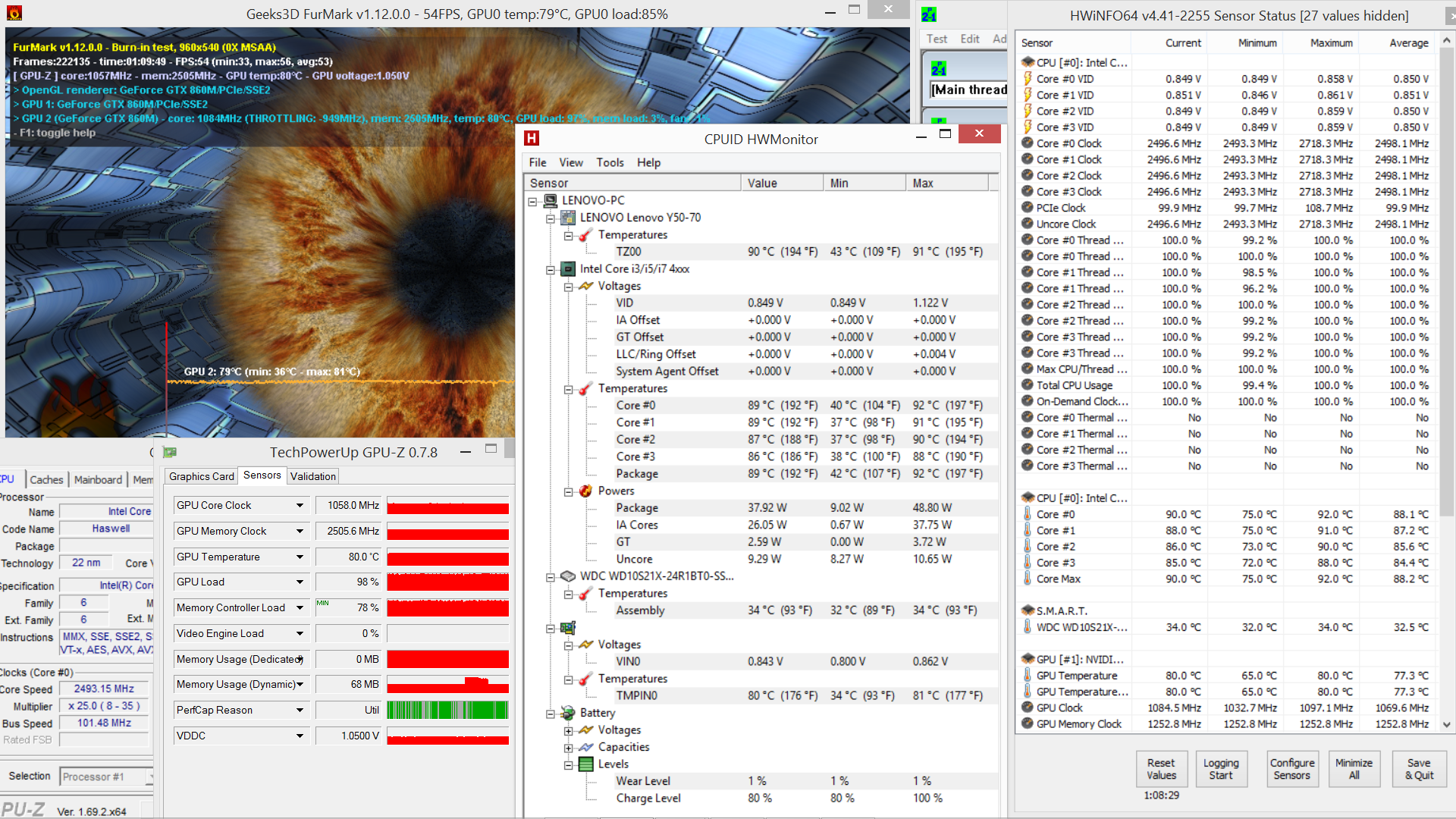Click GPU Temperature thermometer icon in HWiNFO

pos(1028,675)
